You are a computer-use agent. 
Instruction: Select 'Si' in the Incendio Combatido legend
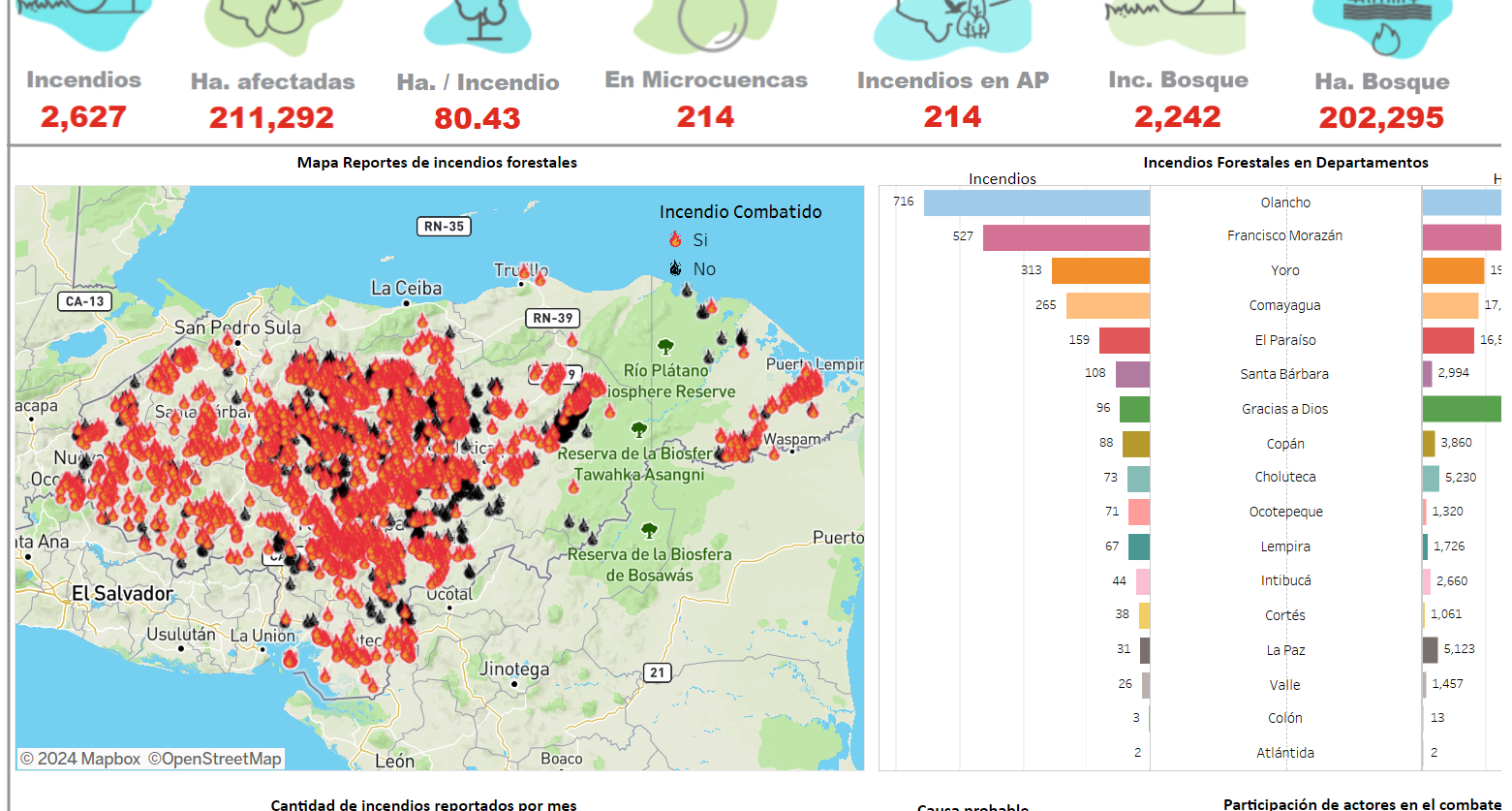[x=700, y=239]
